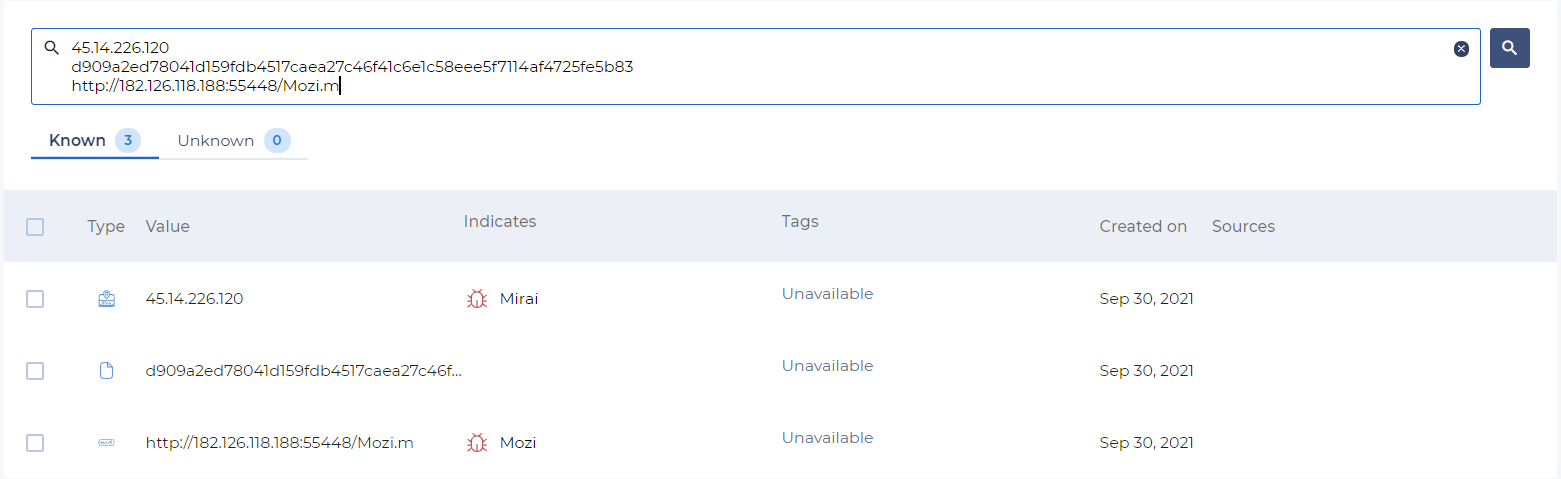Viewport: 1561px width, 479px height.
Task: Click the file hash type icon
Action: 106,371
